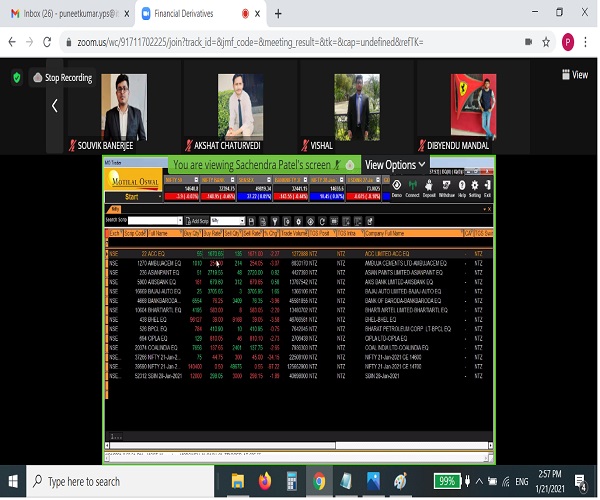Screen dimensions: 600x500
Task: Click the green Connect antenna icon
Action: point(412,188)
